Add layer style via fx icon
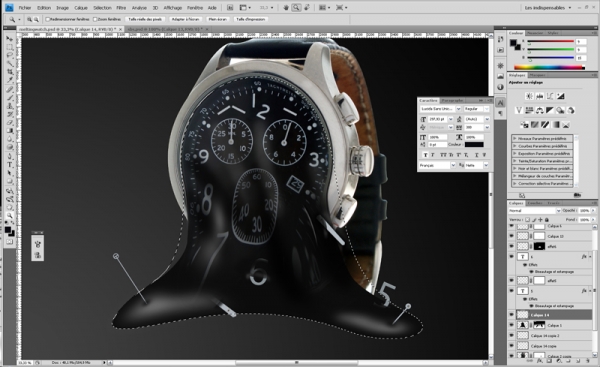The image size is (600, 367). tap(540, 360)
